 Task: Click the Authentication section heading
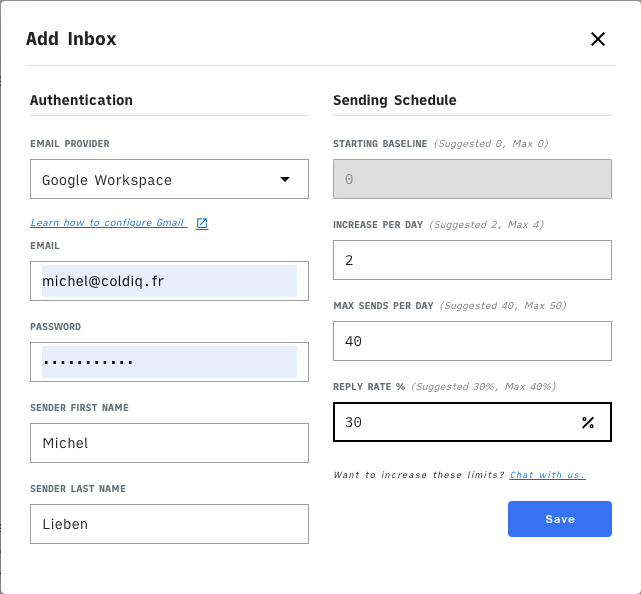(81, 100)
